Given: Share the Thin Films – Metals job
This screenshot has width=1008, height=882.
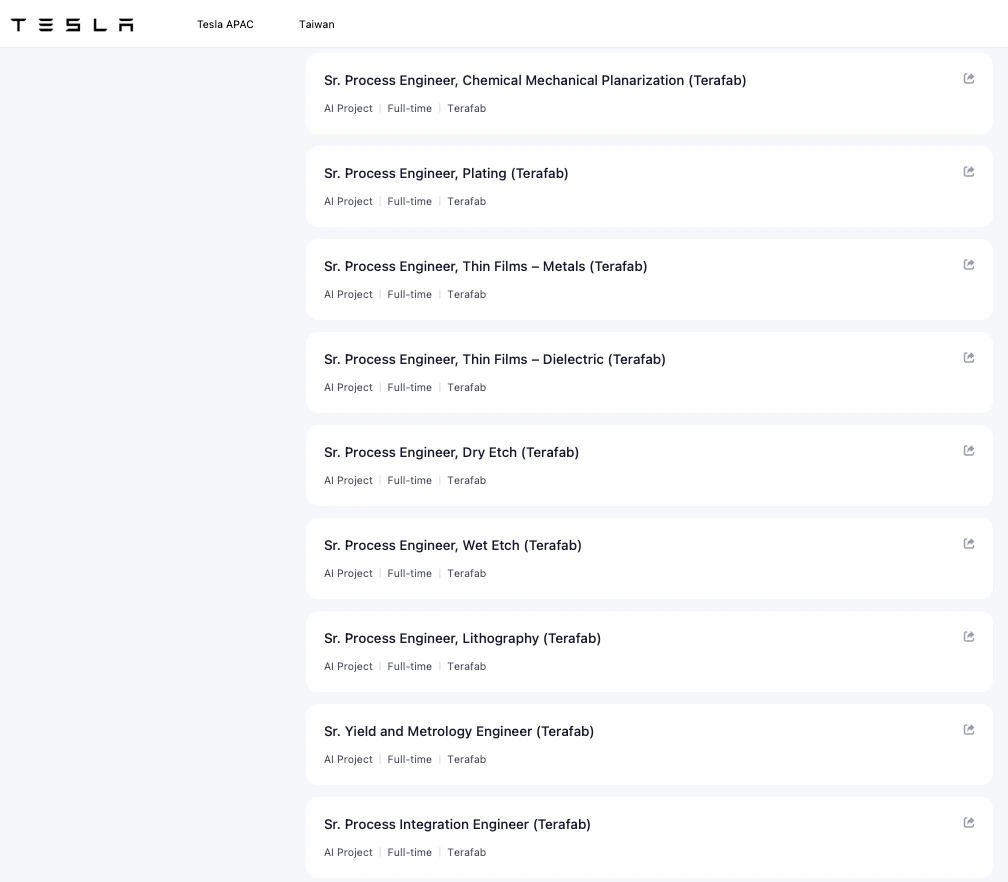Looking at the screenshot, I should pos(968,265).
